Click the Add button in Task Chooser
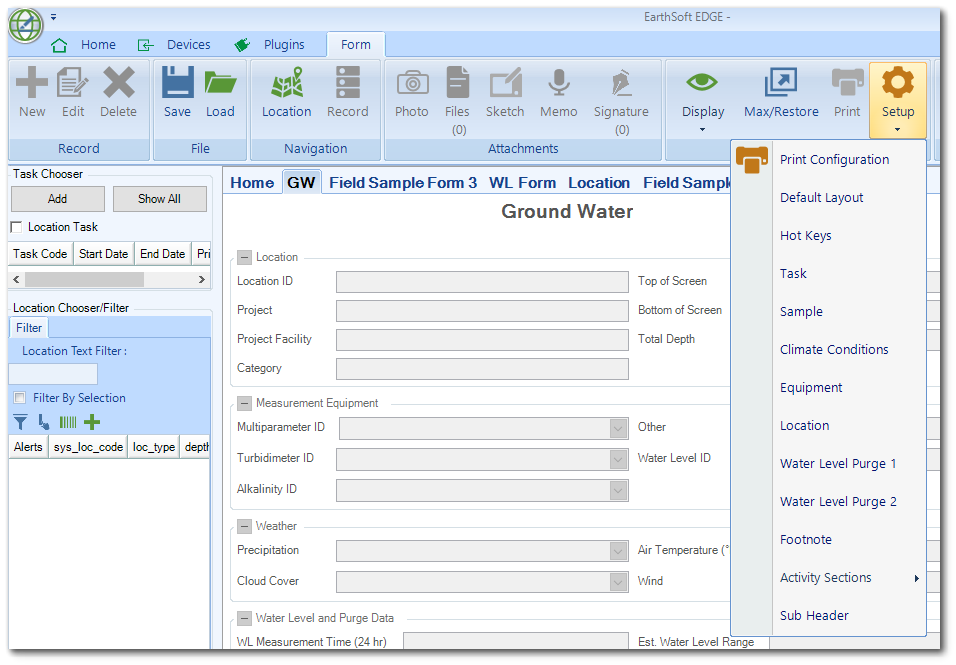 tap(57, 199)
